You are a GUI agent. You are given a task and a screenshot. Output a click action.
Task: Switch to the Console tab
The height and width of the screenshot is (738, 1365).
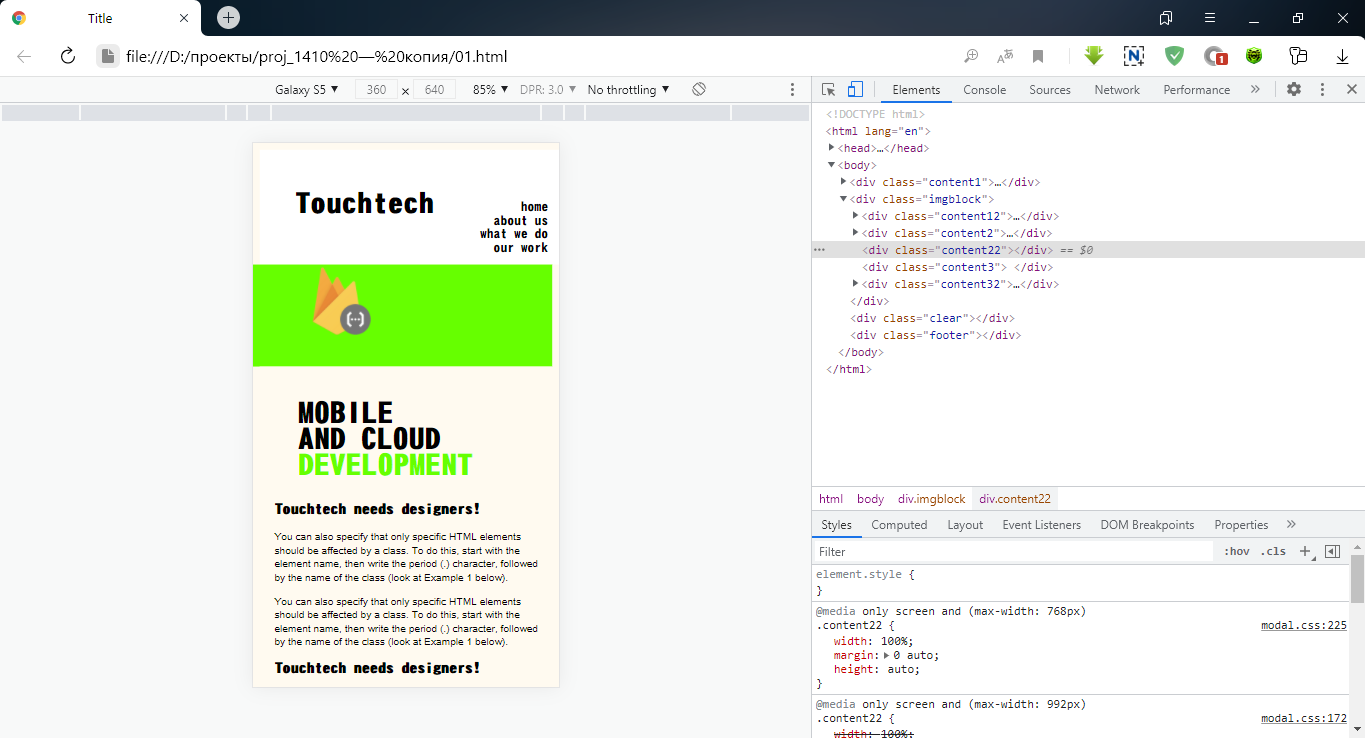pyautogui.click(x=985, y=90)
